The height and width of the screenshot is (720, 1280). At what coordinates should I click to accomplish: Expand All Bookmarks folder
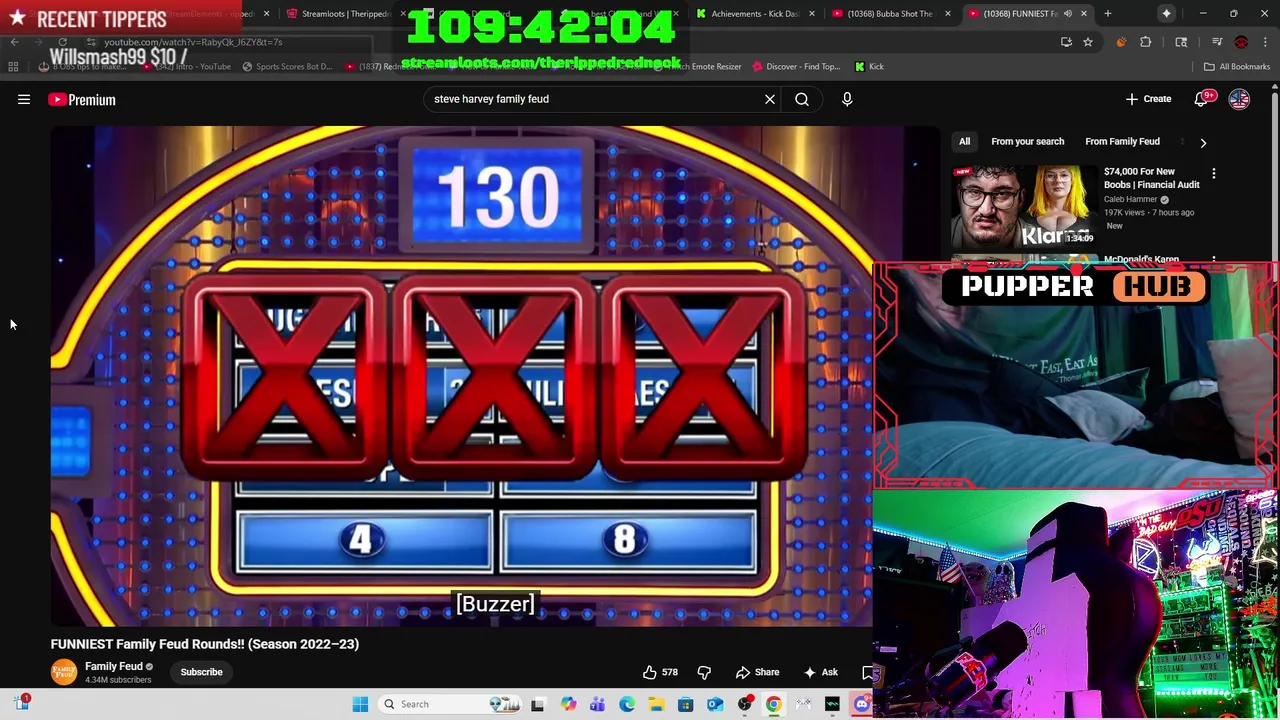coord(1237,67)
